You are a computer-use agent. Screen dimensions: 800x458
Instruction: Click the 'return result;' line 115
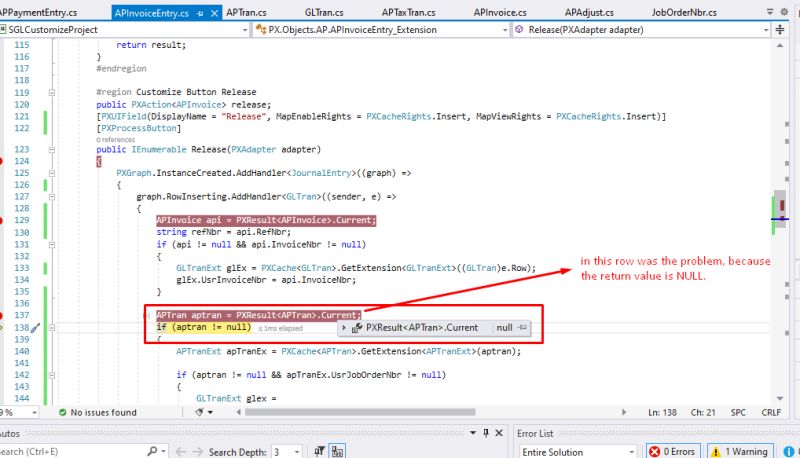[151, 45]
